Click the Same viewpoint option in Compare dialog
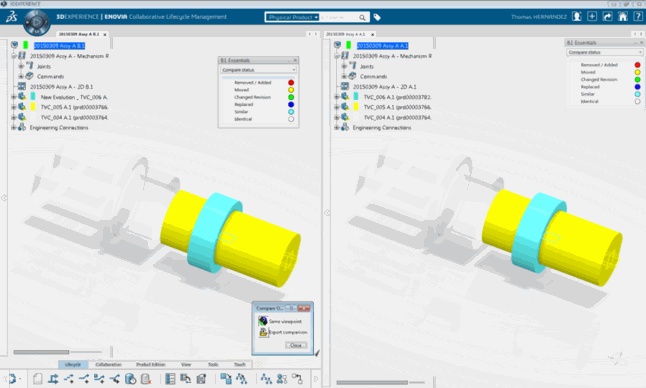The width and height of the screenshot is (646, 388). tap(280, 321)
